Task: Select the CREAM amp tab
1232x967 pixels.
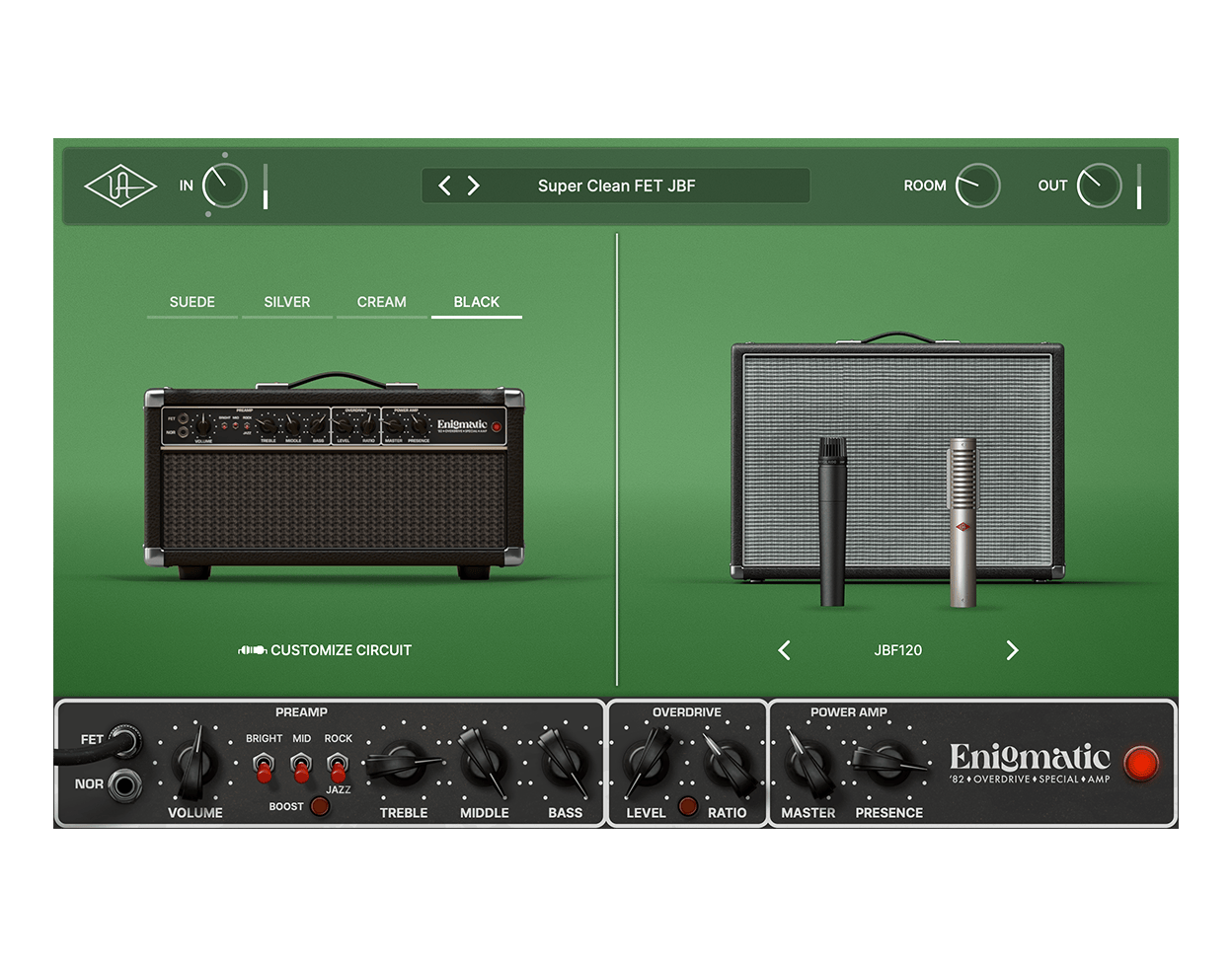Action: coord(382,302)
